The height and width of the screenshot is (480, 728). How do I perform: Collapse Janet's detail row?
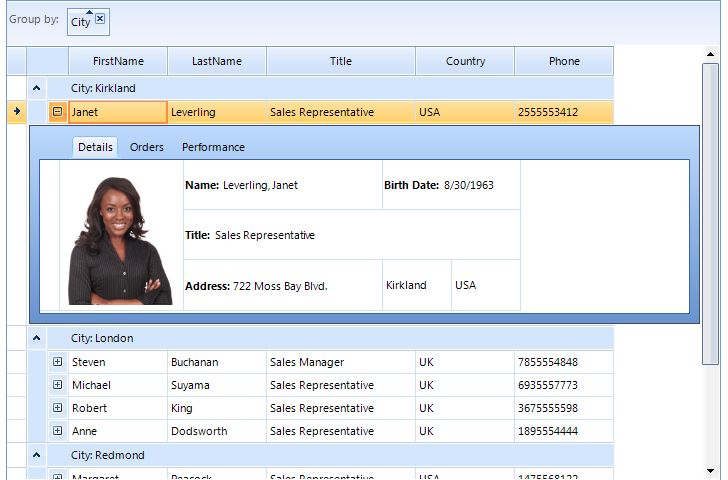pos(57,112)
